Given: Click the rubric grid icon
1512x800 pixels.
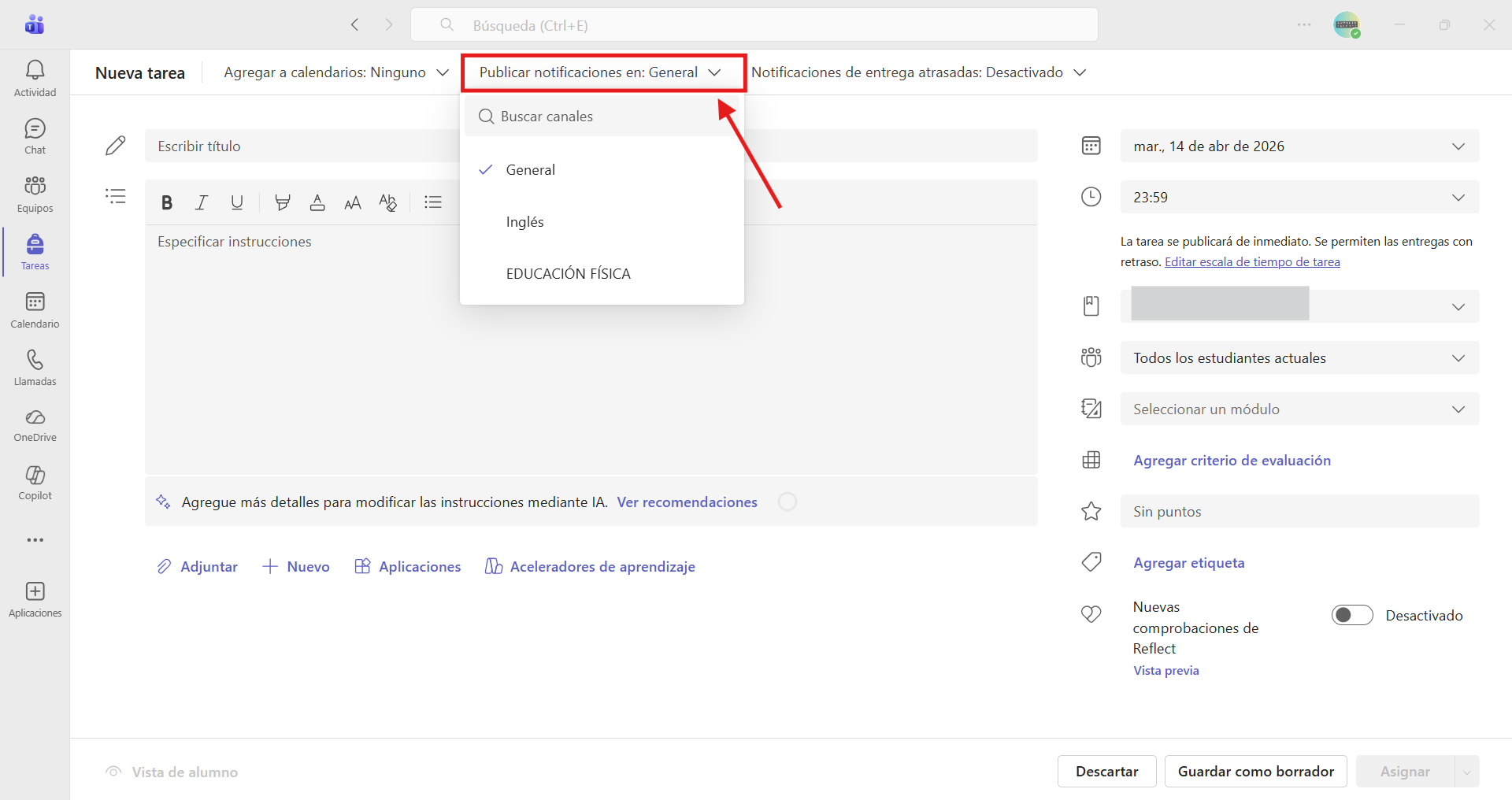Looking at the screenshot, I should 1091,461.
